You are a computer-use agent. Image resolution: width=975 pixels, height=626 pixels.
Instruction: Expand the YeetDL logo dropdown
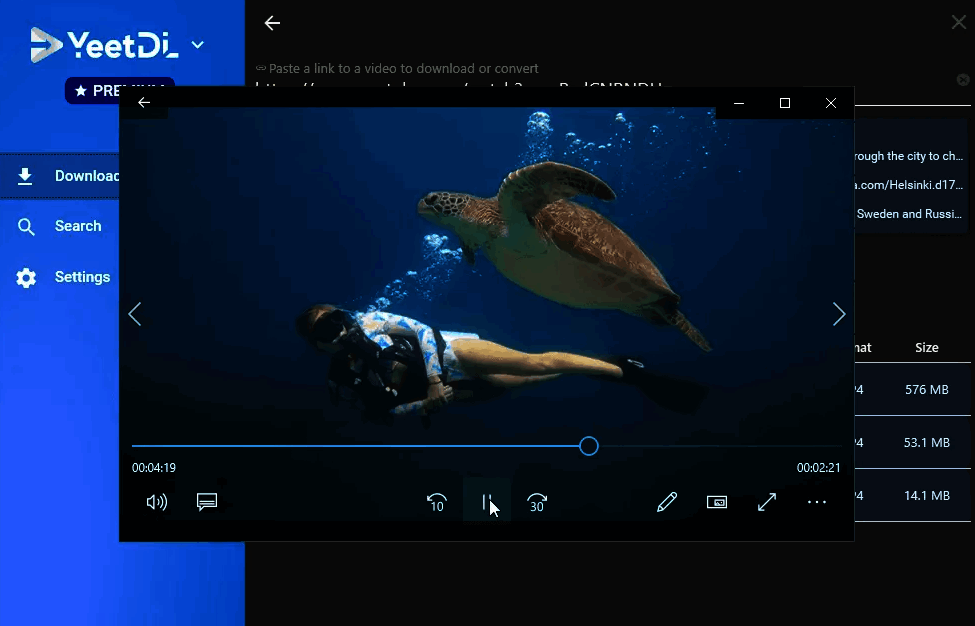tap(198, 44)
